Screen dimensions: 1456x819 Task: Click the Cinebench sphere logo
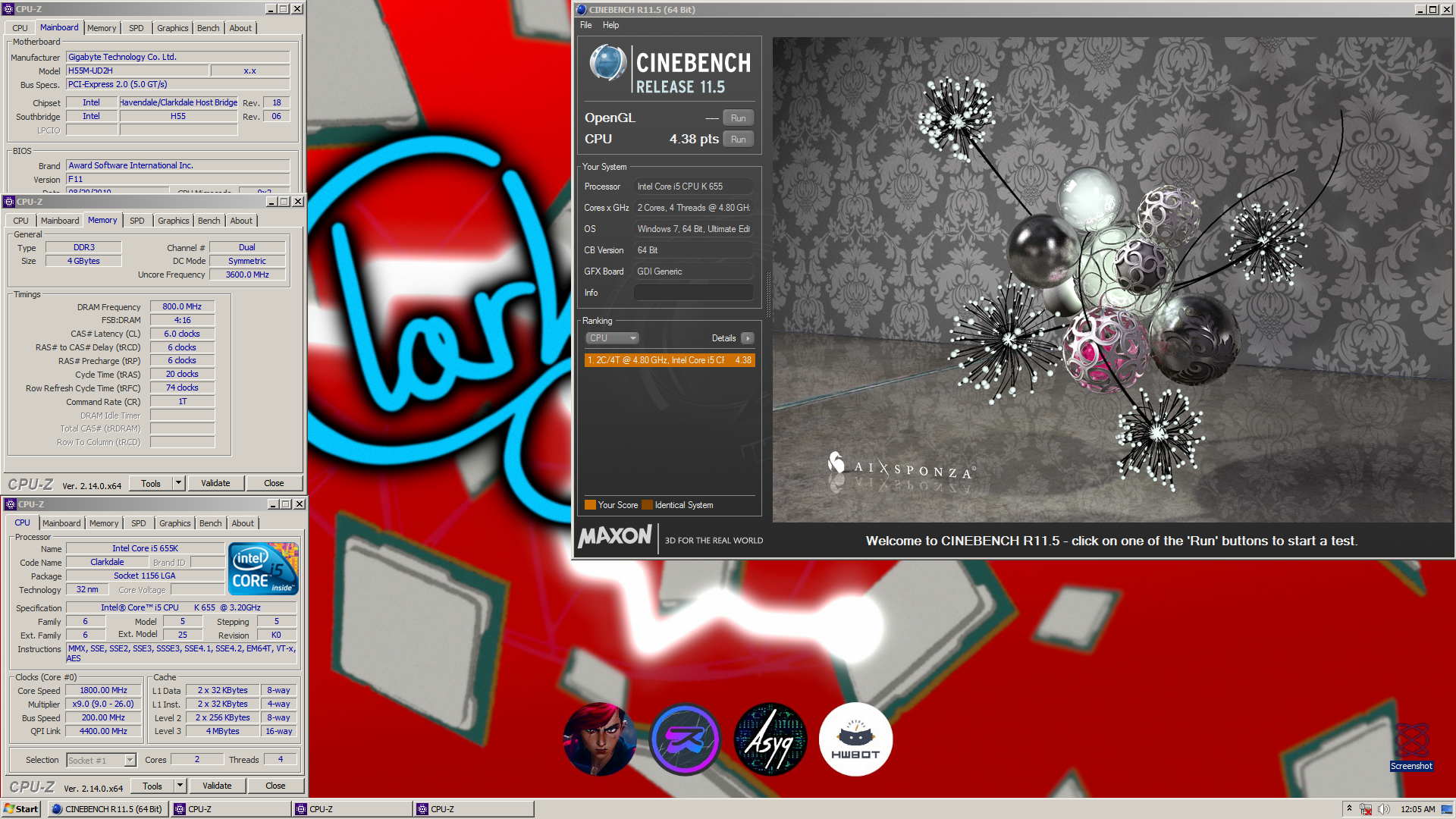607,63
